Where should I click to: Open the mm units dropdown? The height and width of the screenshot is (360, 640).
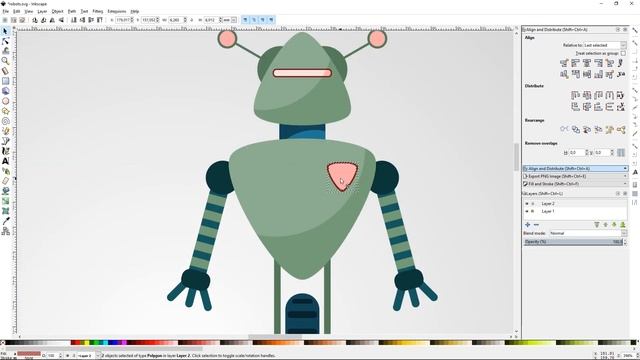(229, 20)
